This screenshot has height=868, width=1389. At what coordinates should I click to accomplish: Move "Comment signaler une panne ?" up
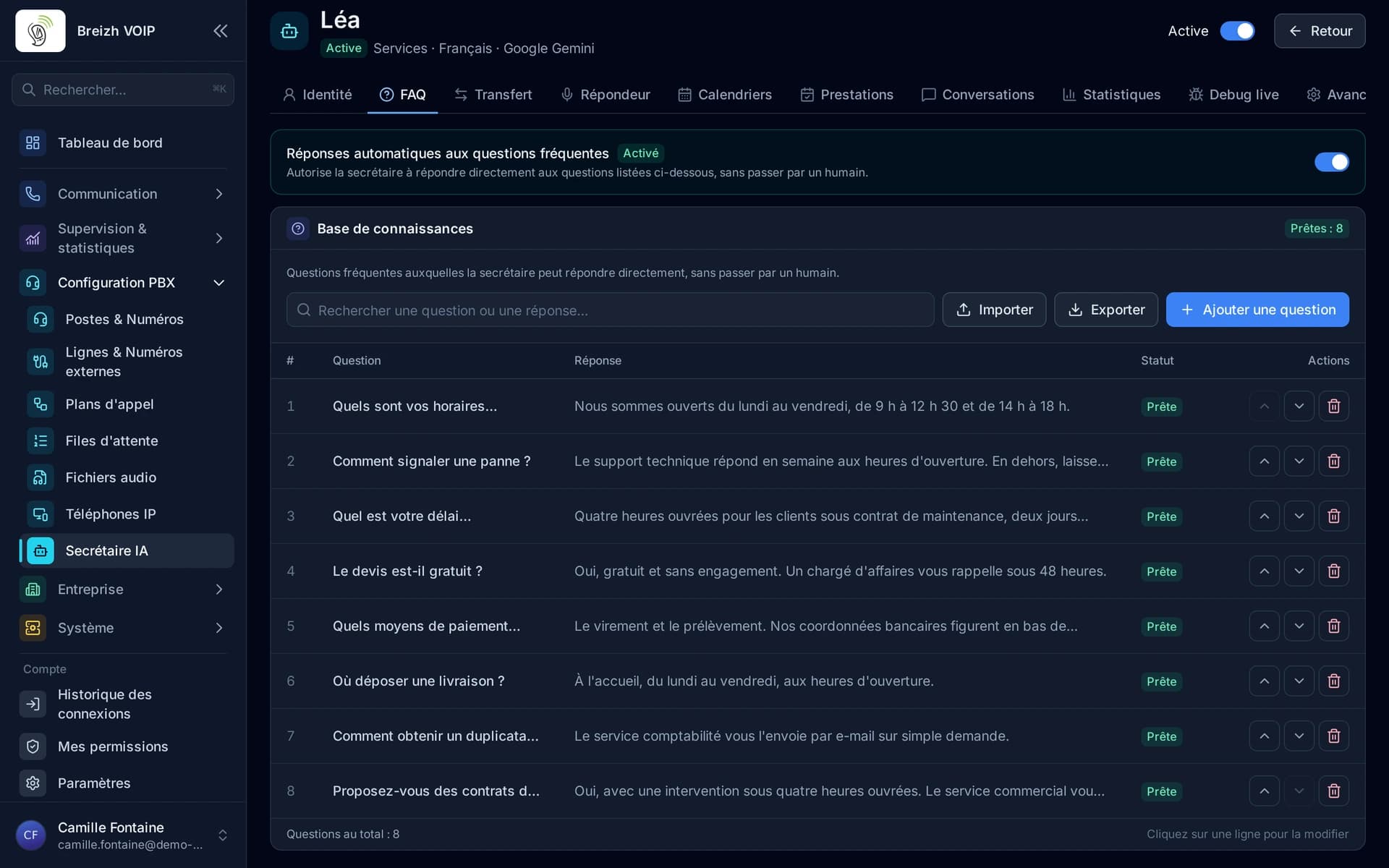click(x=1264, y=461)
